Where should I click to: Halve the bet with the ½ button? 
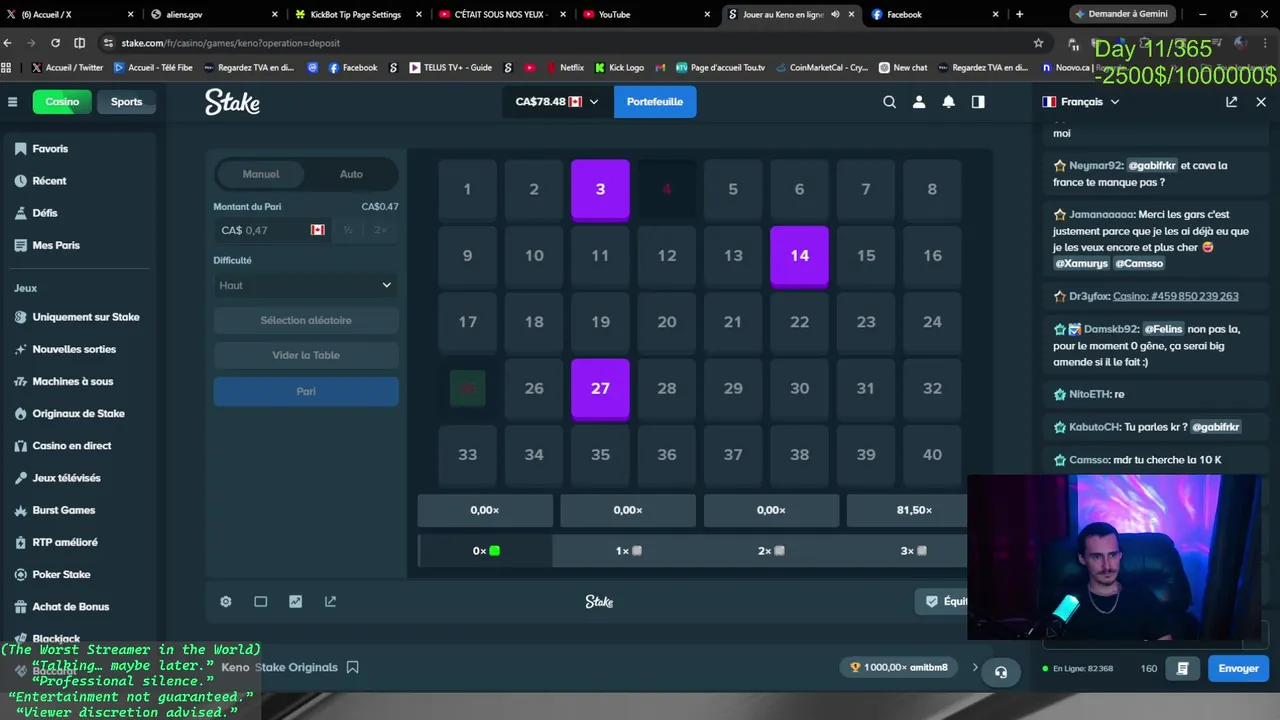point(348,230)
